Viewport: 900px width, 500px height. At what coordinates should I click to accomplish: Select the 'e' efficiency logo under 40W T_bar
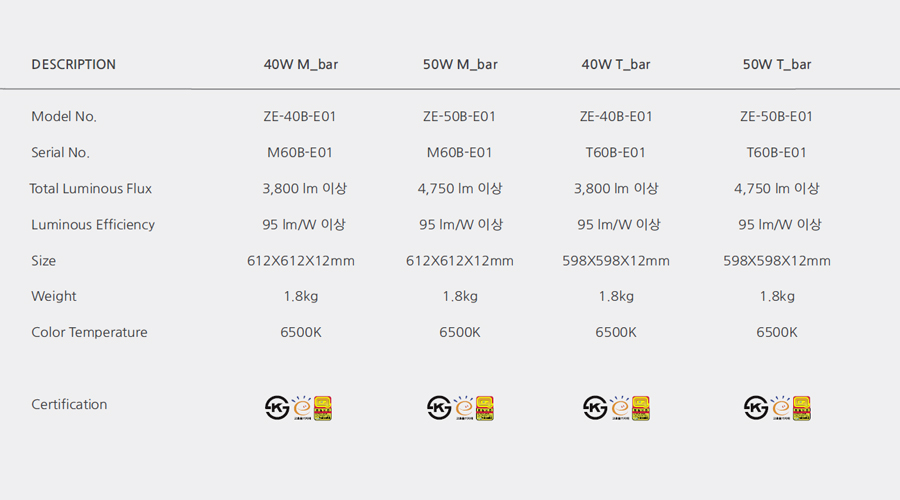(620, 408)
